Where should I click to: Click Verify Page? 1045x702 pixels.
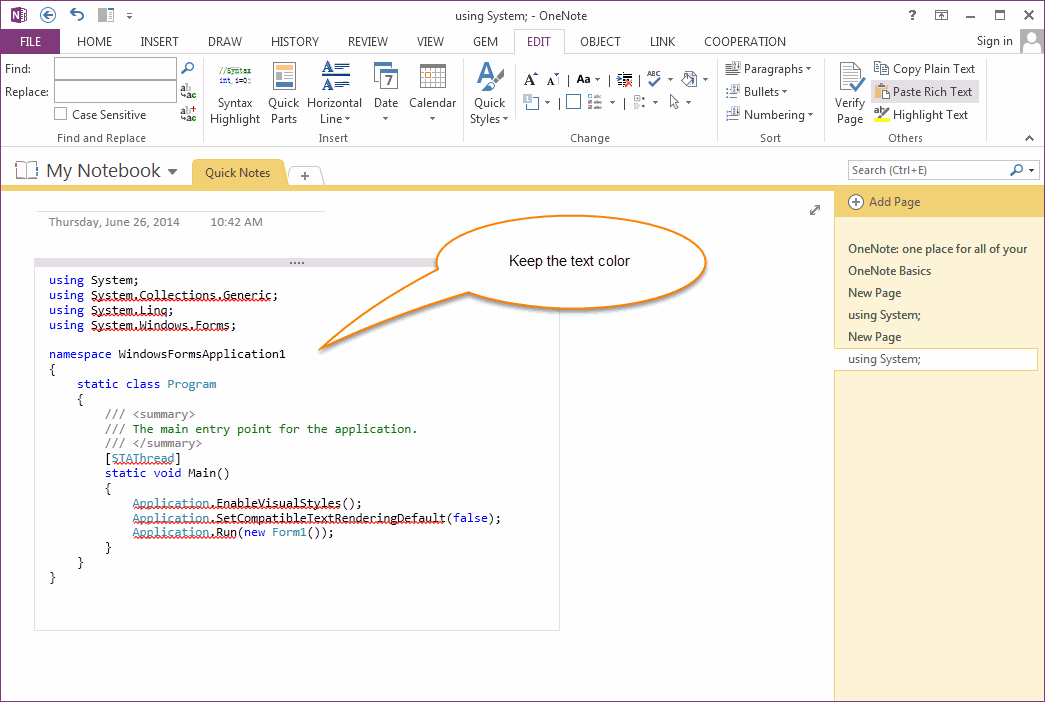click(849, 92)
